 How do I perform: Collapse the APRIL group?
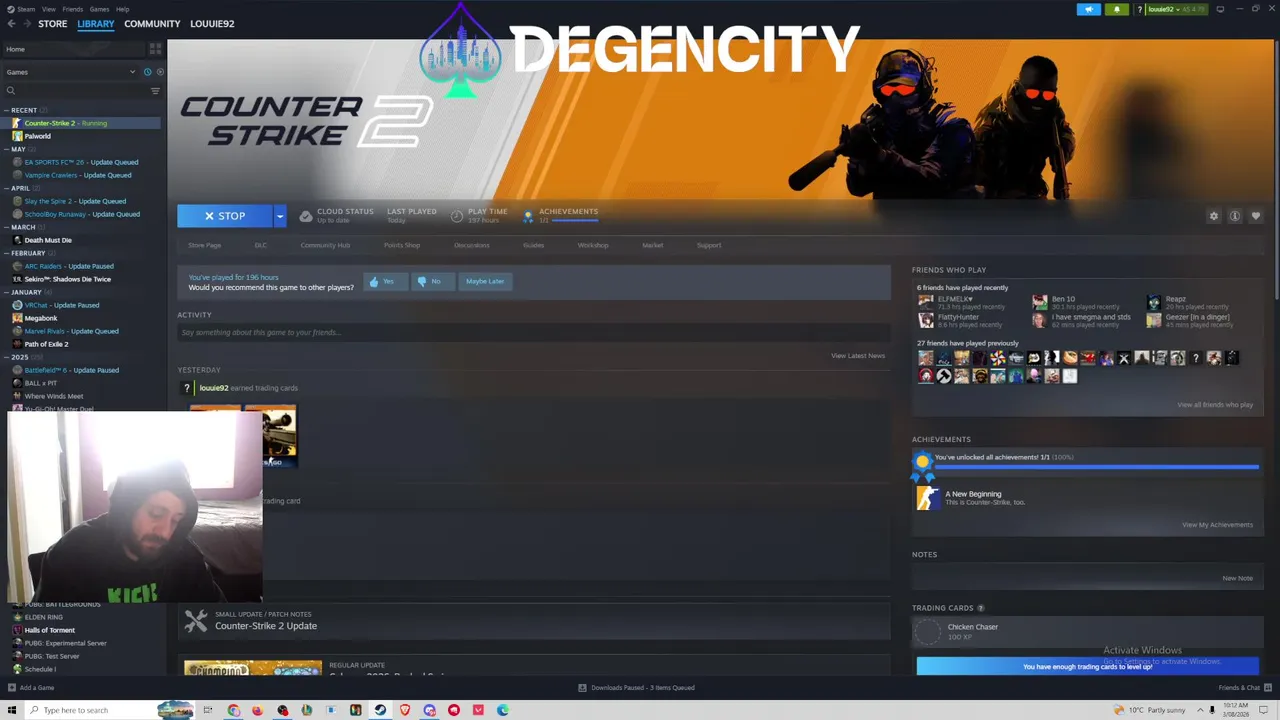click(6, 188)
